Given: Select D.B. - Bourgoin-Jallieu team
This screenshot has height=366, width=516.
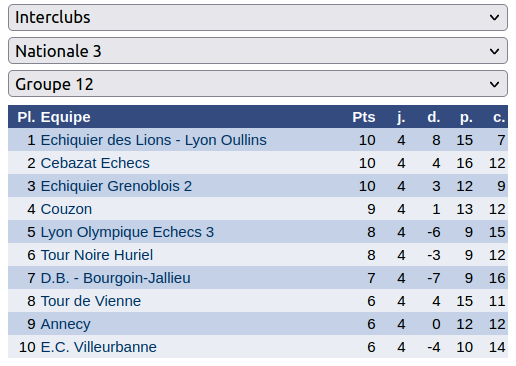Looking at the screenshot, I should pyautogui.click(x=115, y=278).
